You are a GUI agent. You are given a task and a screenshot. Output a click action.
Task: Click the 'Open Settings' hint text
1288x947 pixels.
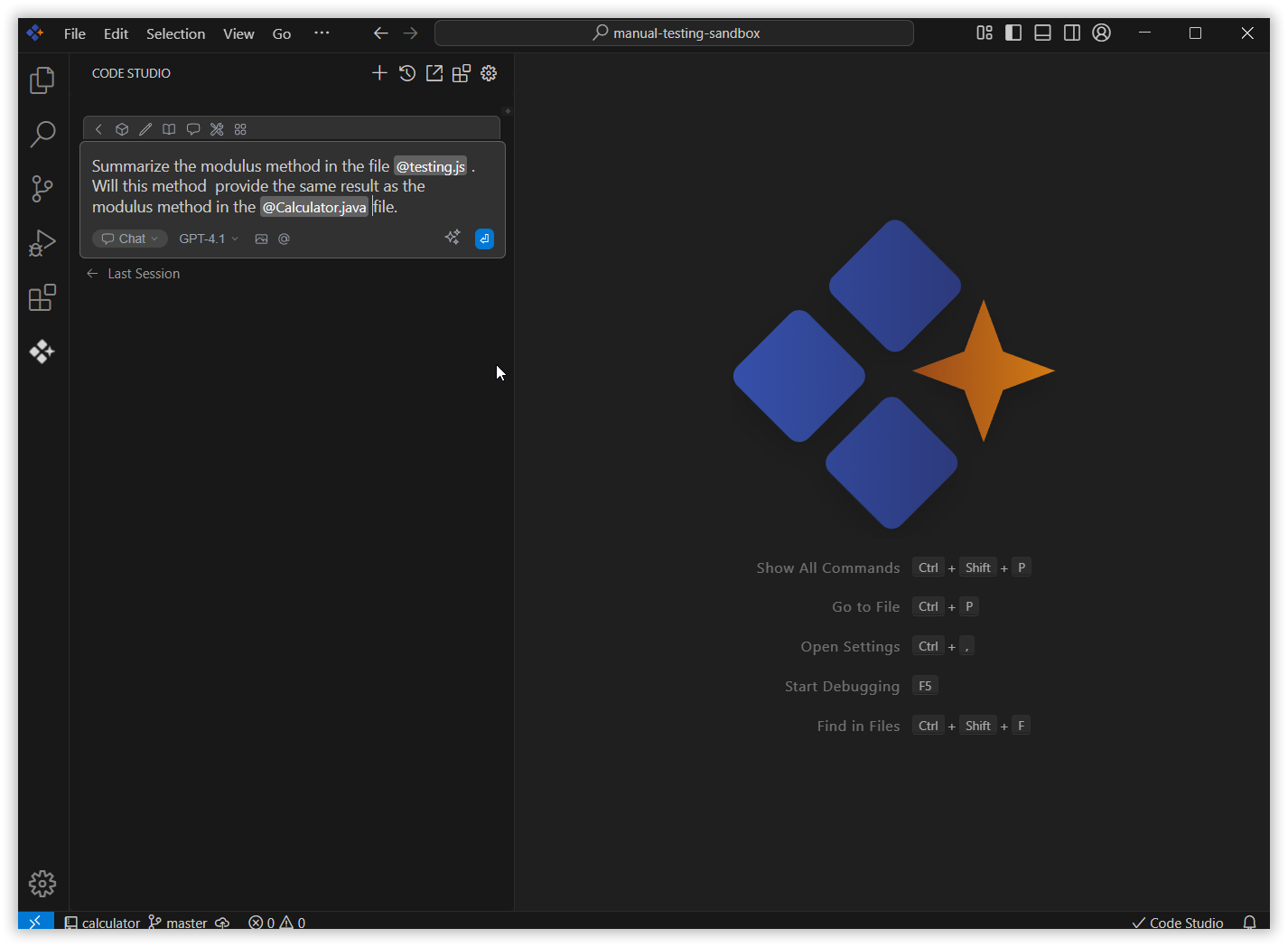click(850, 647)
